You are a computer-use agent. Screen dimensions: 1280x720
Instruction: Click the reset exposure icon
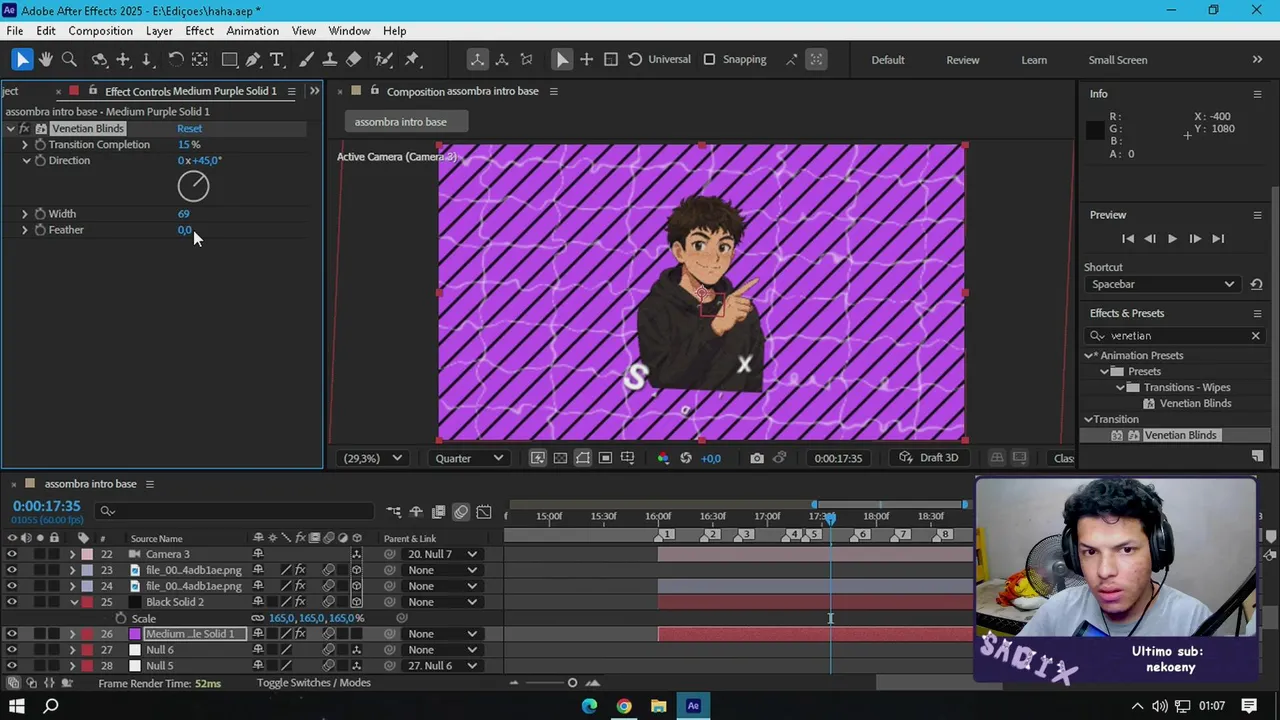point(685,458)
